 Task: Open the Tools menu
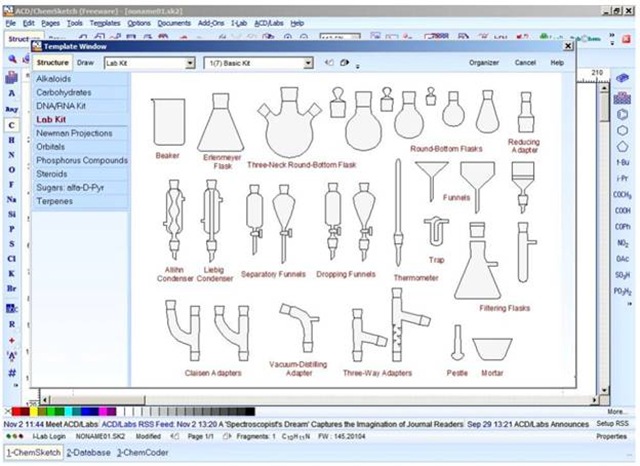[x=75, y=23]
